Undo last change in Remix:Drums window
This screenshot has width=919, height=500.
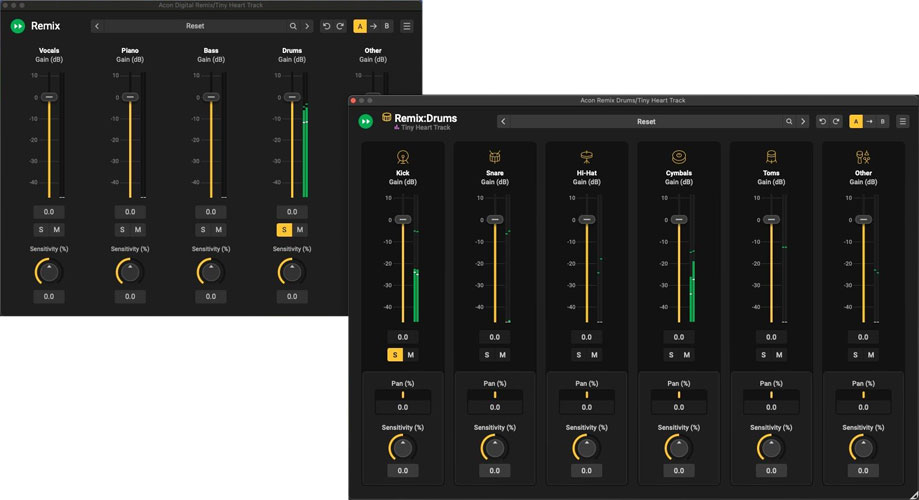tap(823, 122)
